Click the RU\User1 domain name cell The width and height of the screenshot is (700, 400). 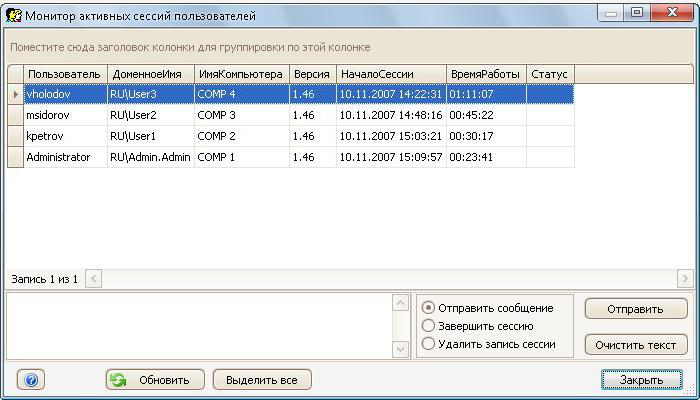pos(151,136)
